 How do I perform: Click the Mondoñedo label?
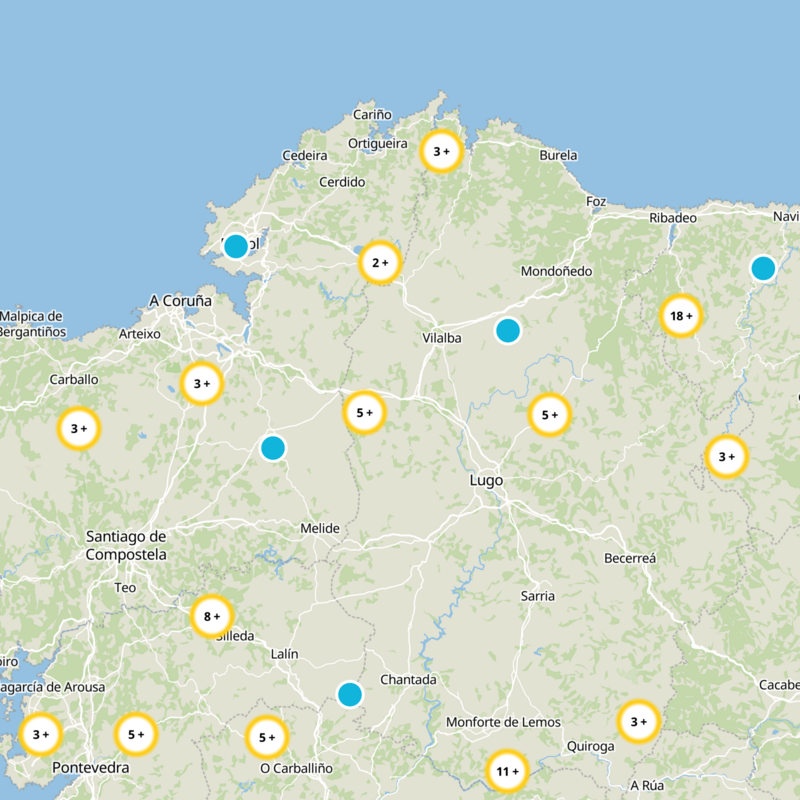556,271
